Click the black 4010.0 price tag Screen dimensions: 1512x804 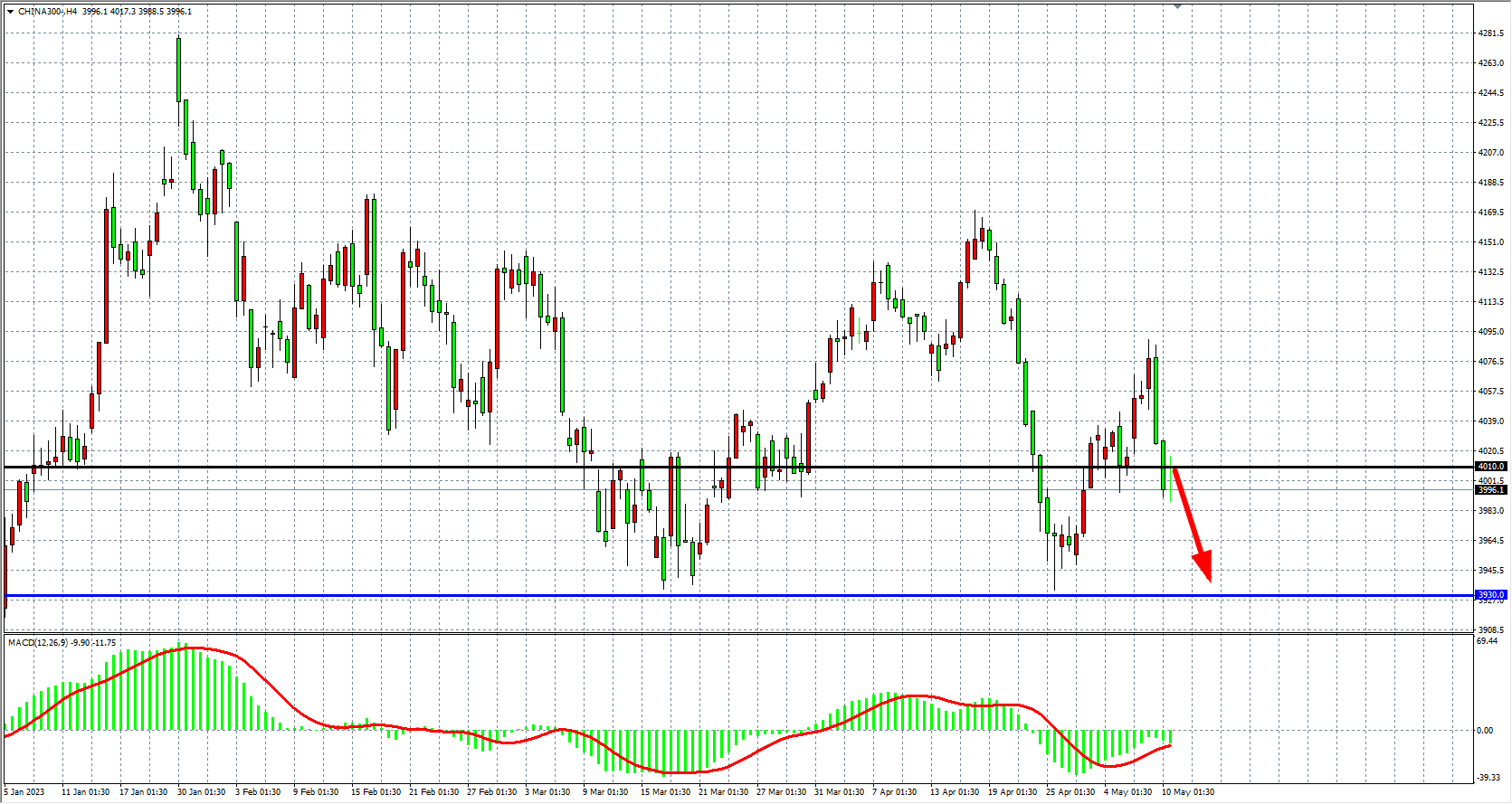[x=1490, y=467]
